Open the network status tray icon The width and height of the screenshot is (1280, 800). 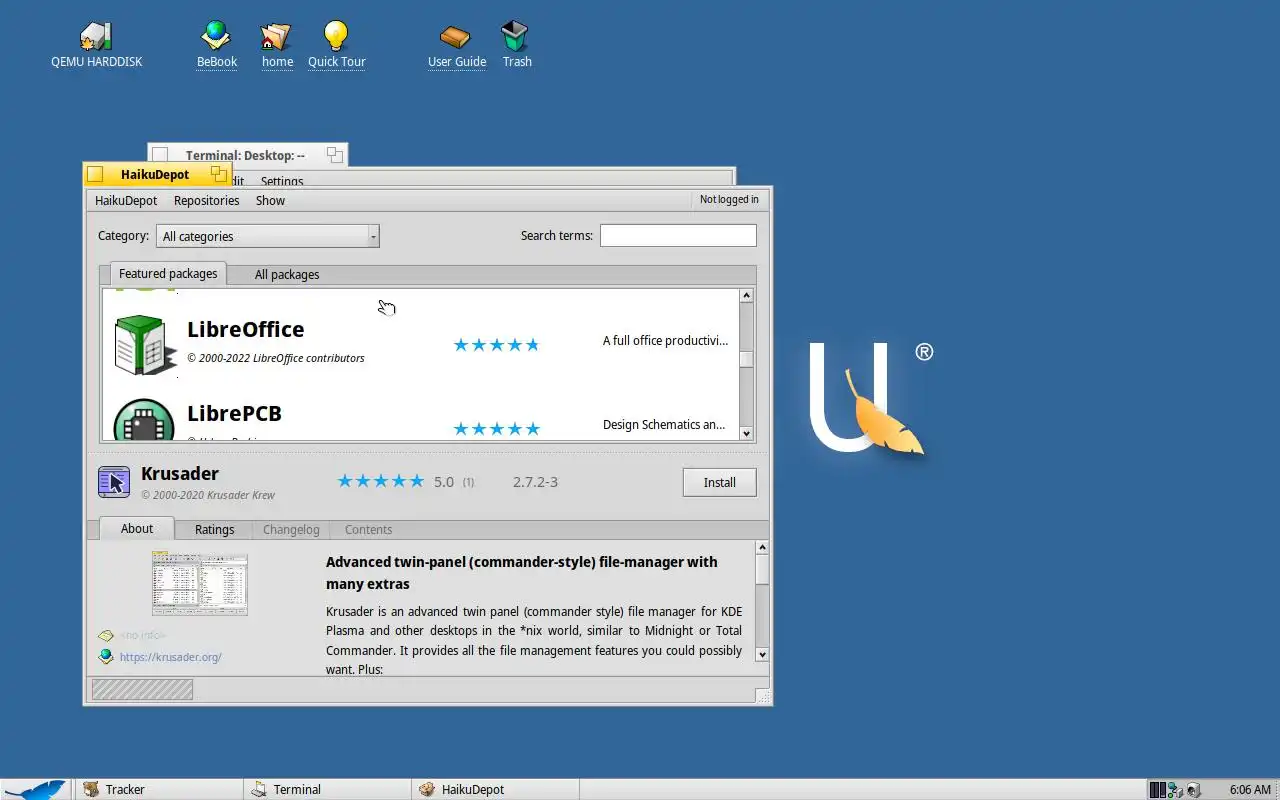1175,789
